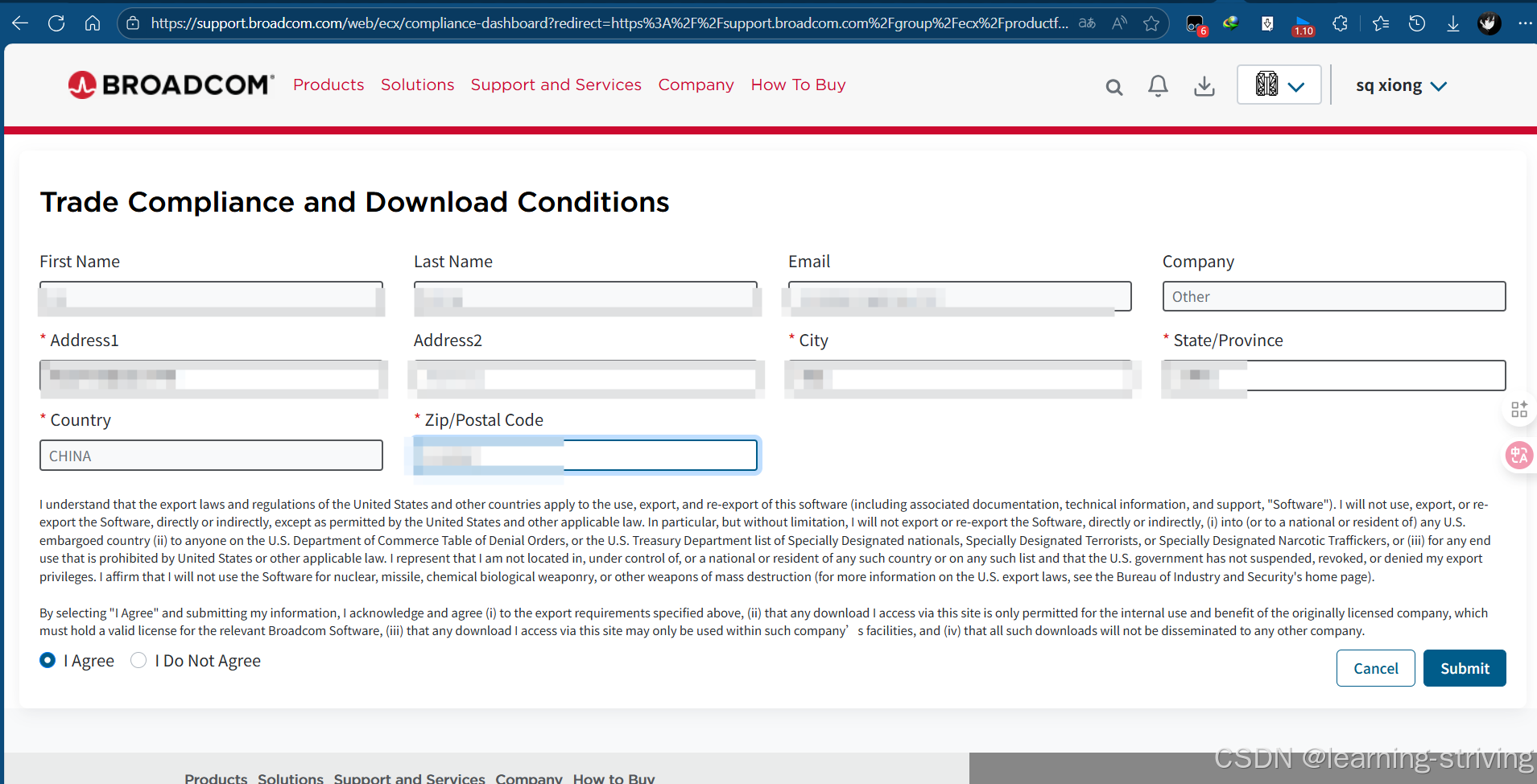Viewport: 1537px width, 784px height.
Task: Open browser extensions puzzle icon
Action: (1340, 23)
